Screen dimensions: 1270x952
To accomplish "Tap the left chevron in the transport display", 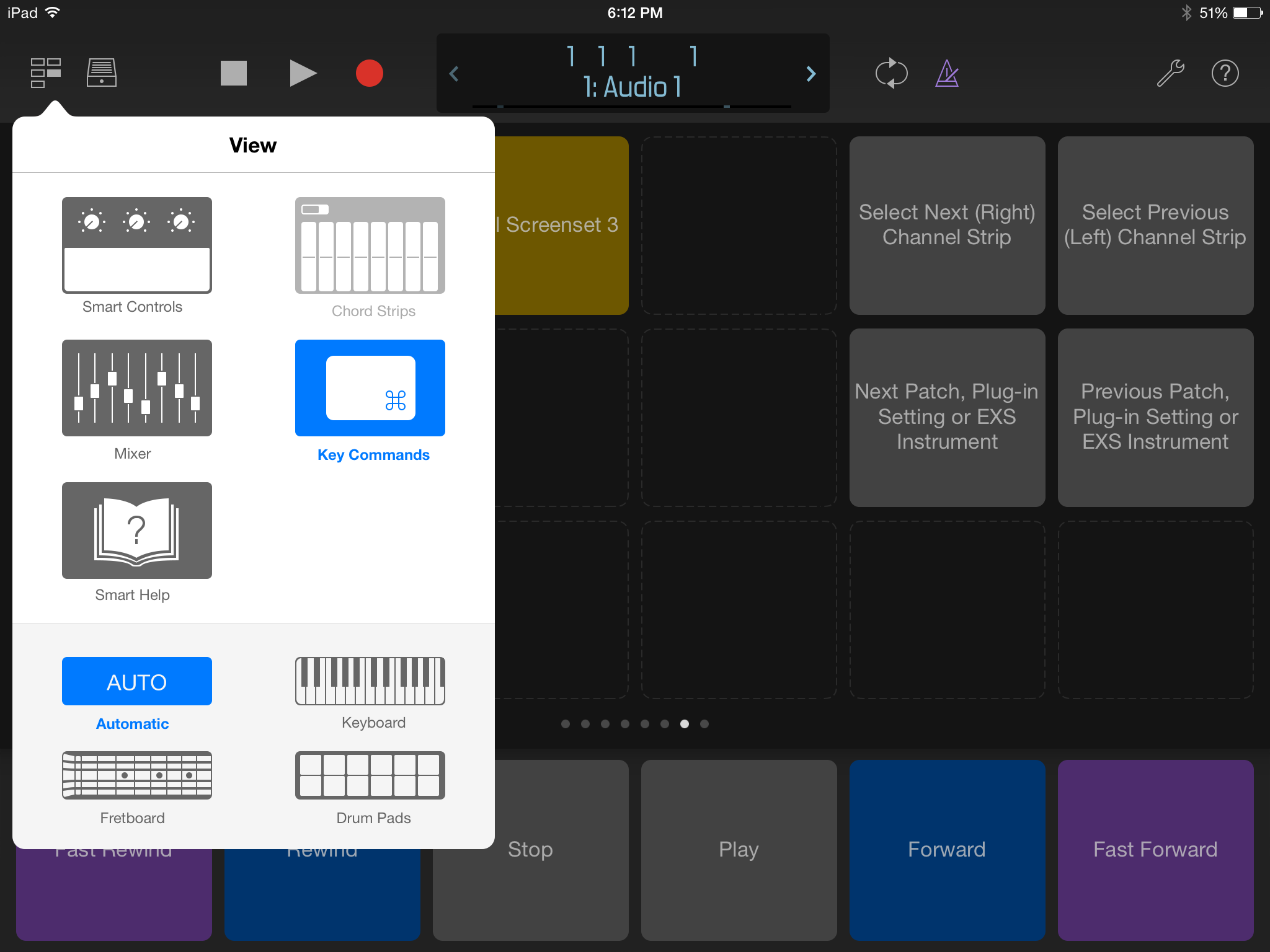I will [455, 74].
